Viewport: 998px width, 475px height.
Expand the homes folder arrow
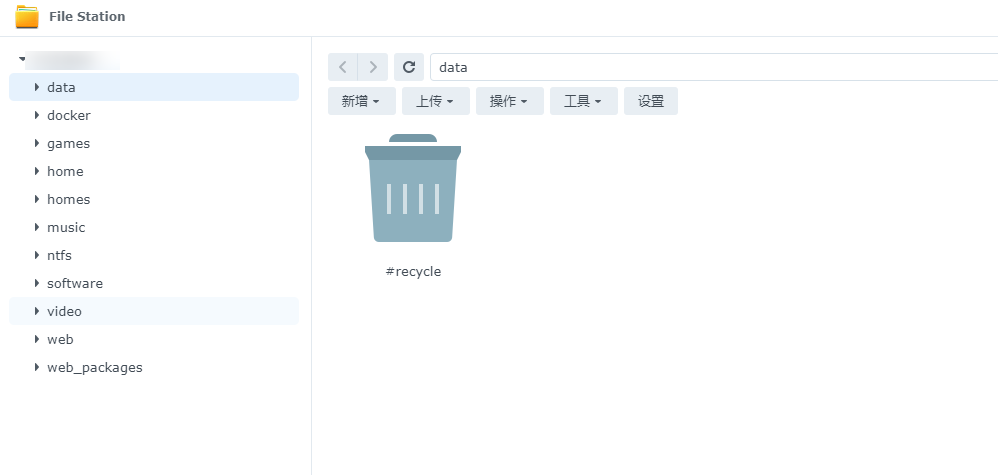tap(37, 199)
